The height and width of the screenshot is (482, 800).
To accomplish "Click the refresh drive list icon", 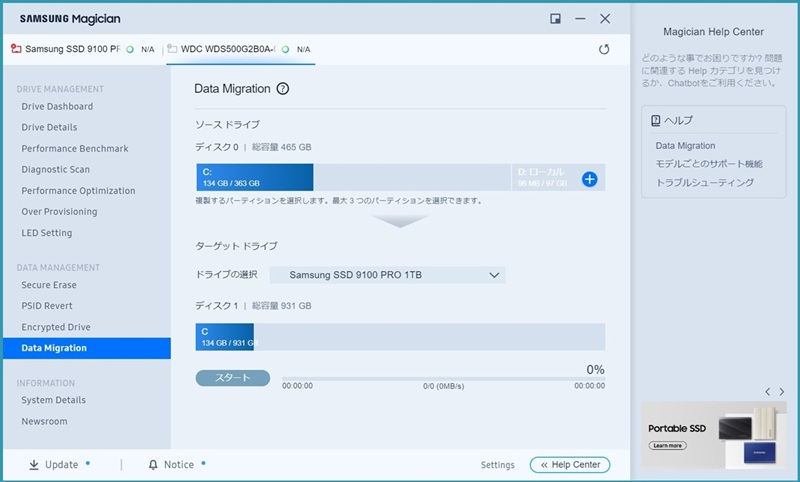I will pyautogui.click(x=604, y=49).
